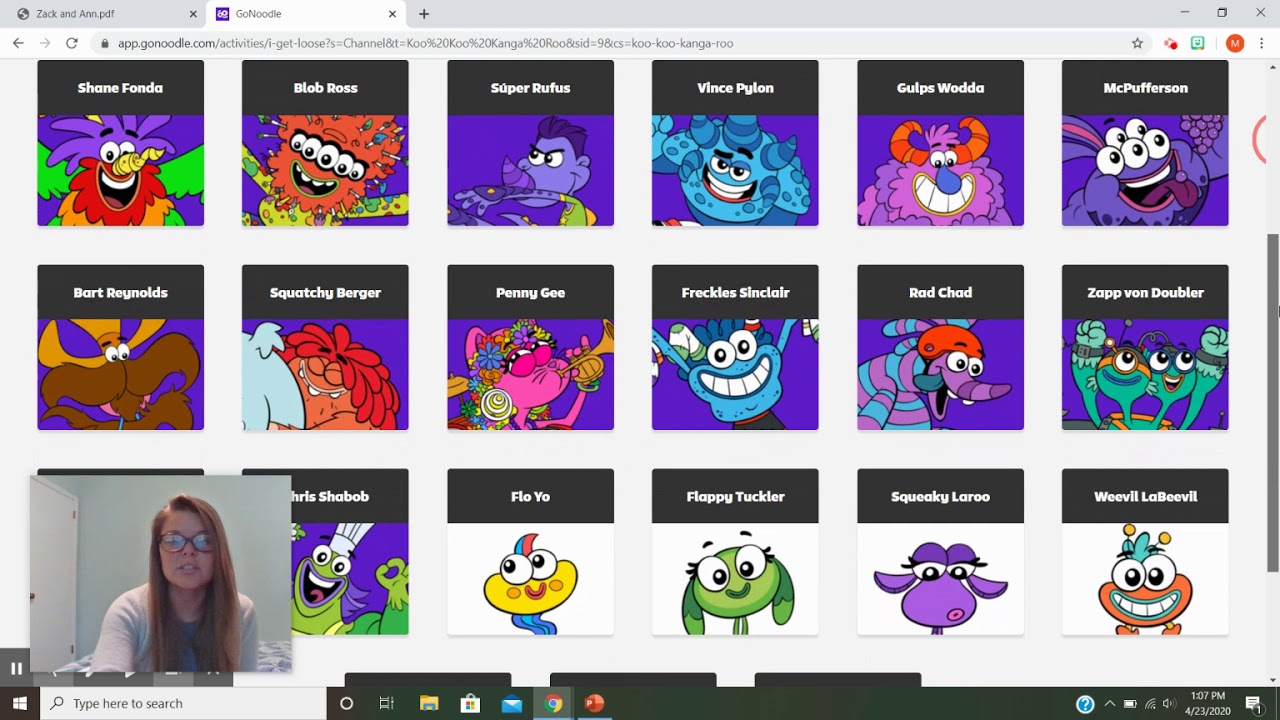Image resolution: width=1280 pixels, height=720 pixels.
Task: Open Microsoft Store from taskbar
Action: (470, 703)
